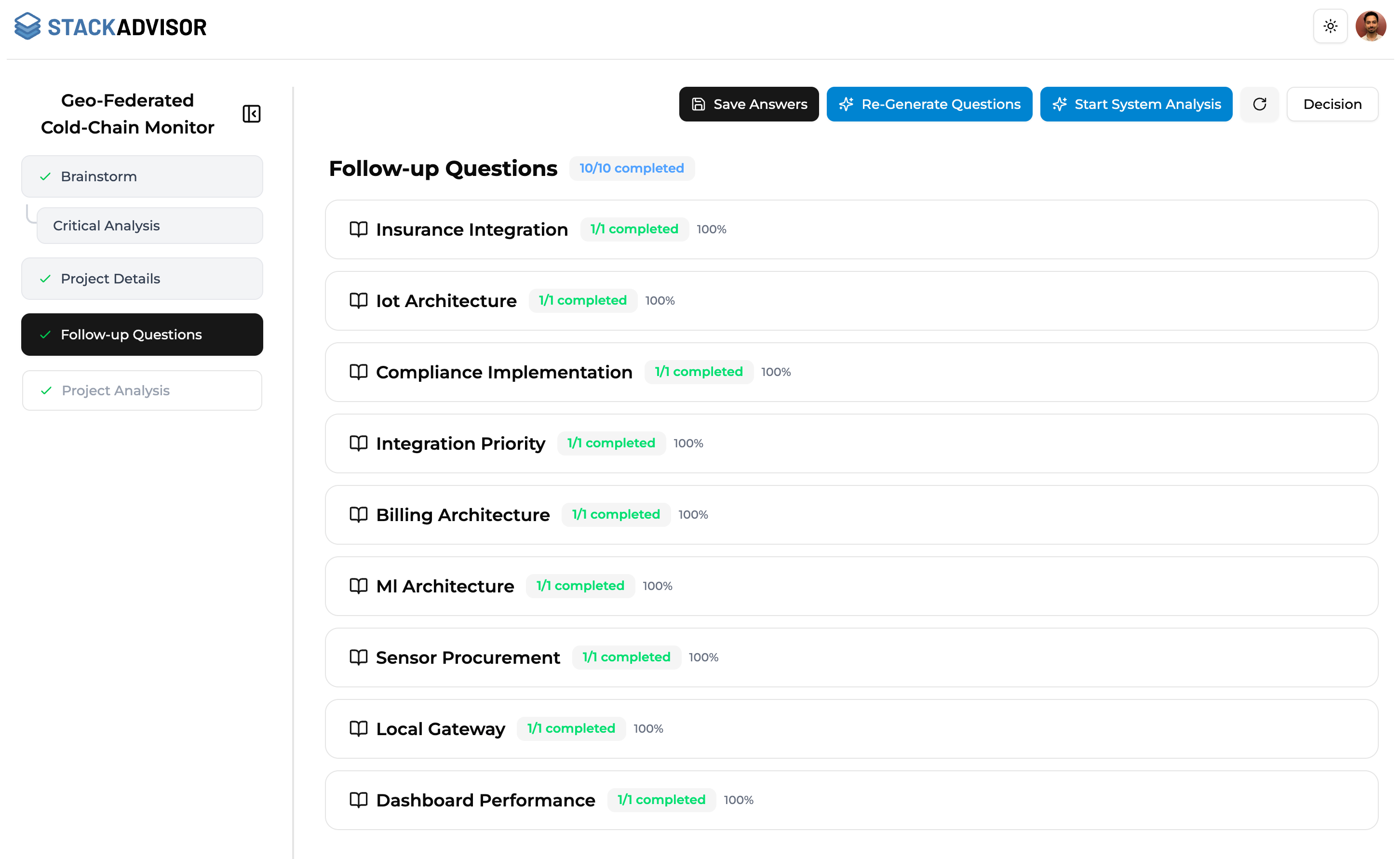Collapse the sidebar panel
Image resolution: width=1400 pixels, height=859 pixels.
251,114
